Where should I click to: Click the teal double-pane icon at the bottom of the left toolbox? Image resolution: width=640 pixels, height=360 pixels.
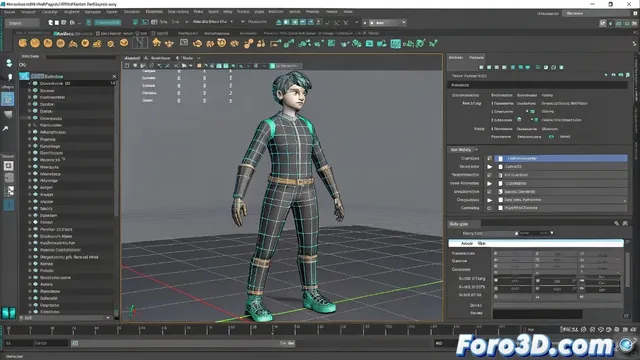coord(9,313)
